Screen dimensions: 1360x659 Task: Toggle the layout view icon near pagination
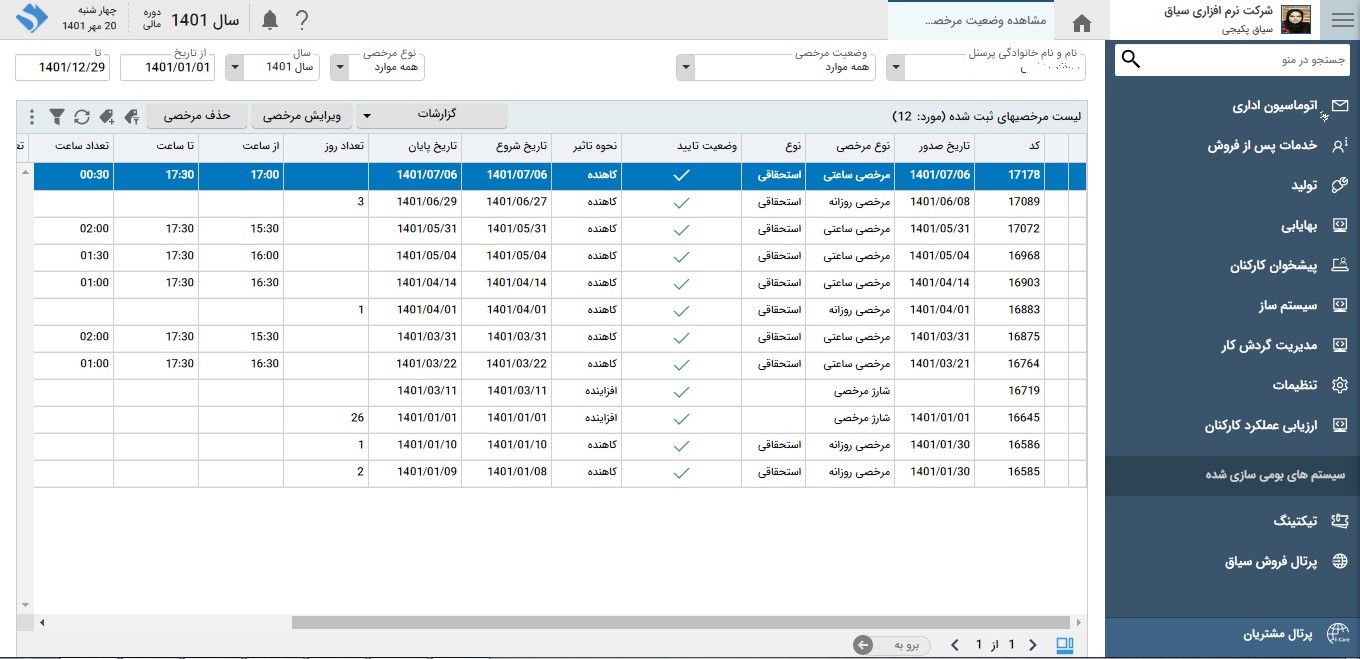tap(1065, 645)
